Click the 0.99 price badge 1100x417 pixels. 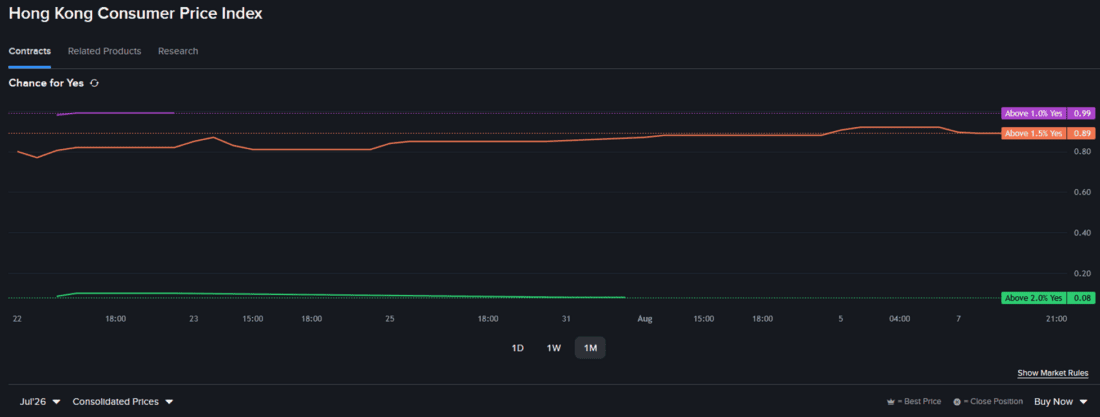pos(1081,113)
